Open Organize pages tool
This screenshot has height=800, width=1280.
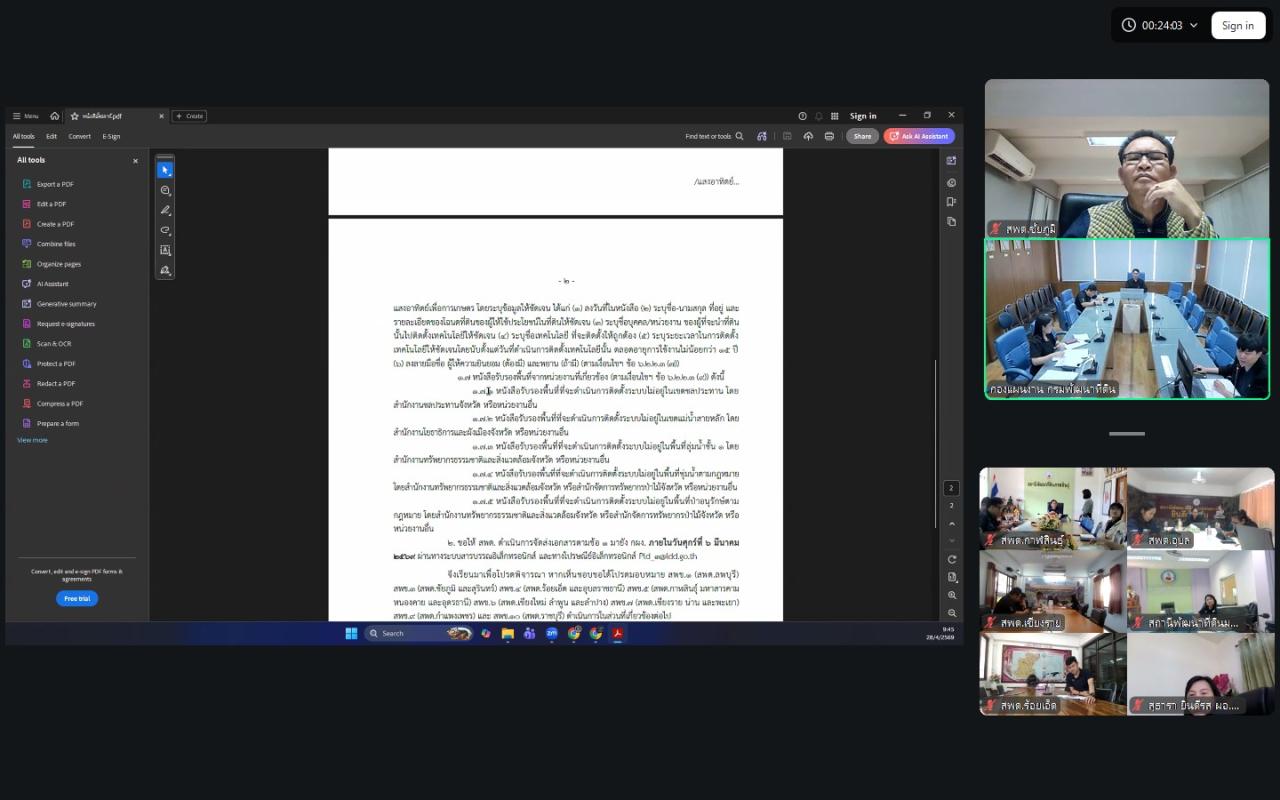click(51, 264)
